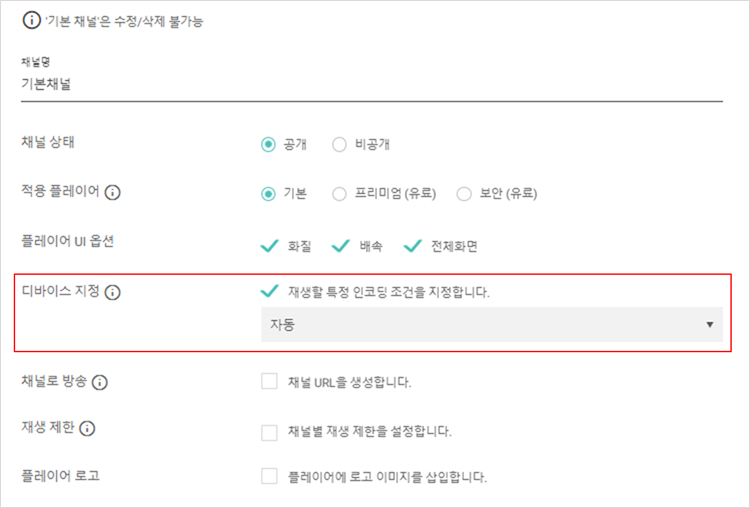This screenshot has width=750, height=508.
Task: Enable 채널 URL을 생성합니다 checkbox
Action: 269,381
